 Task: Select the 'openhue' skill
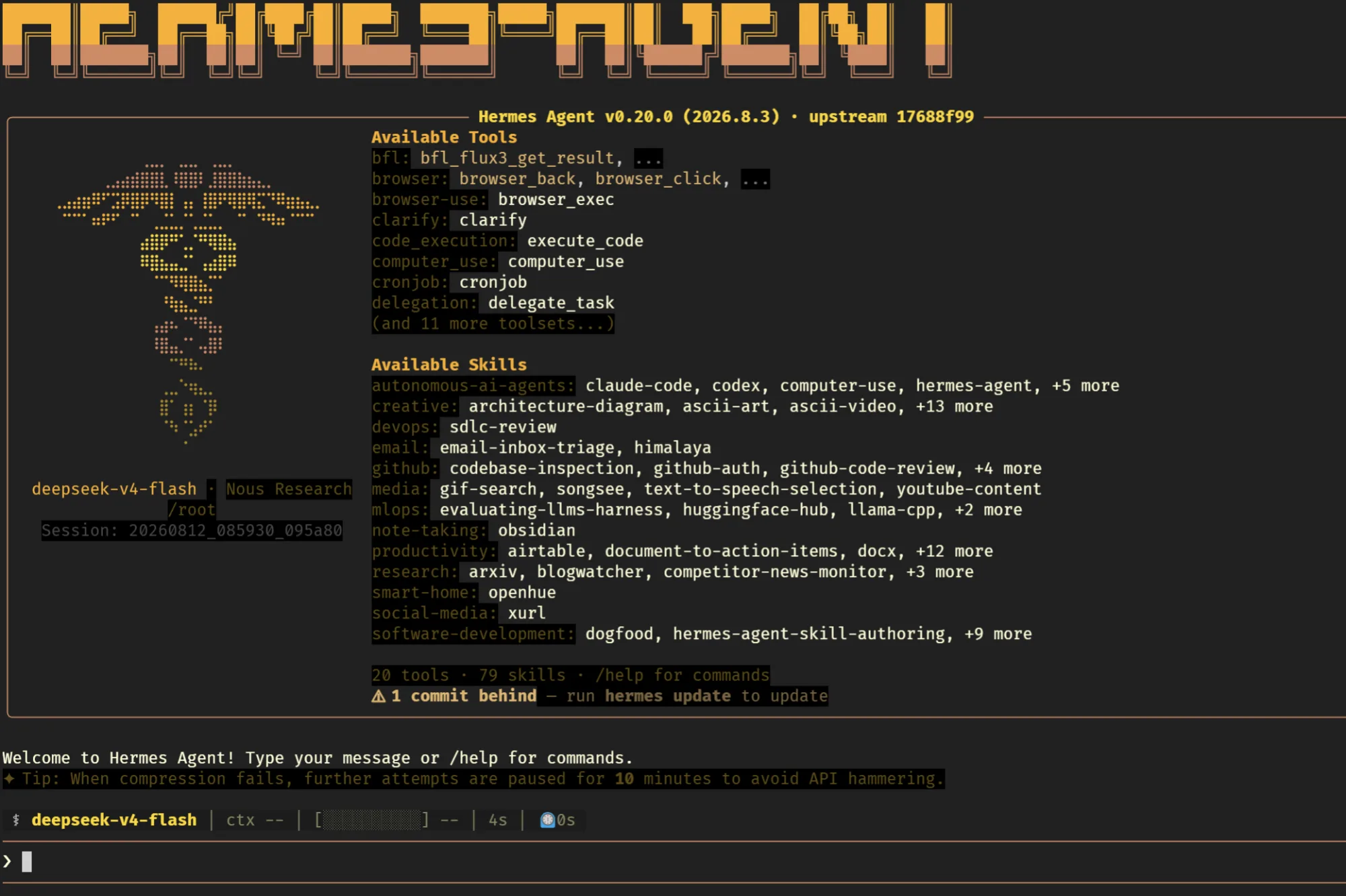(x=522, y=593)
